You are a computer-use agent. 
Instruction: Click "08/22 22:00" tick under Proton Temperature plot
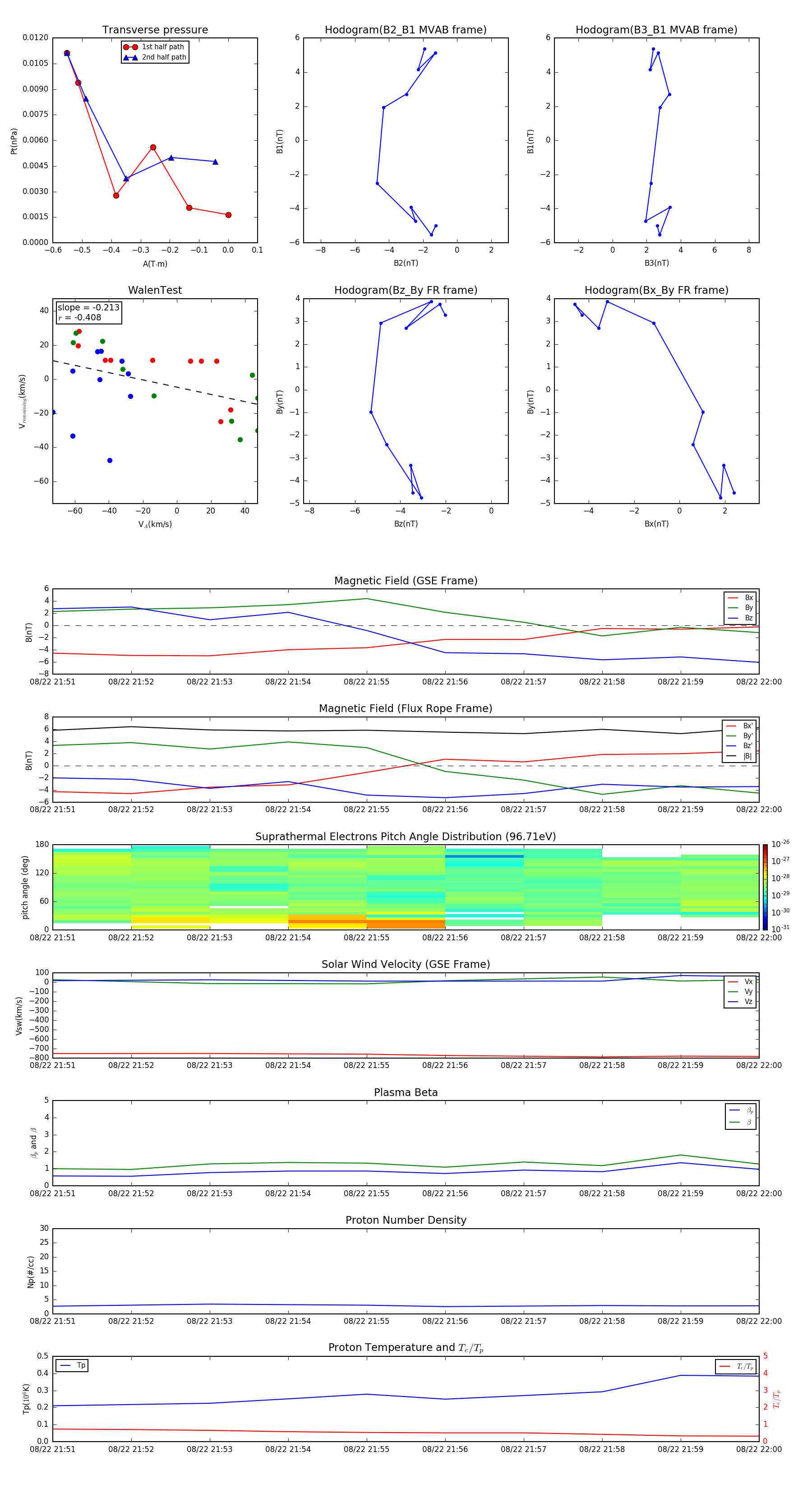click(x=759, y=1449)
